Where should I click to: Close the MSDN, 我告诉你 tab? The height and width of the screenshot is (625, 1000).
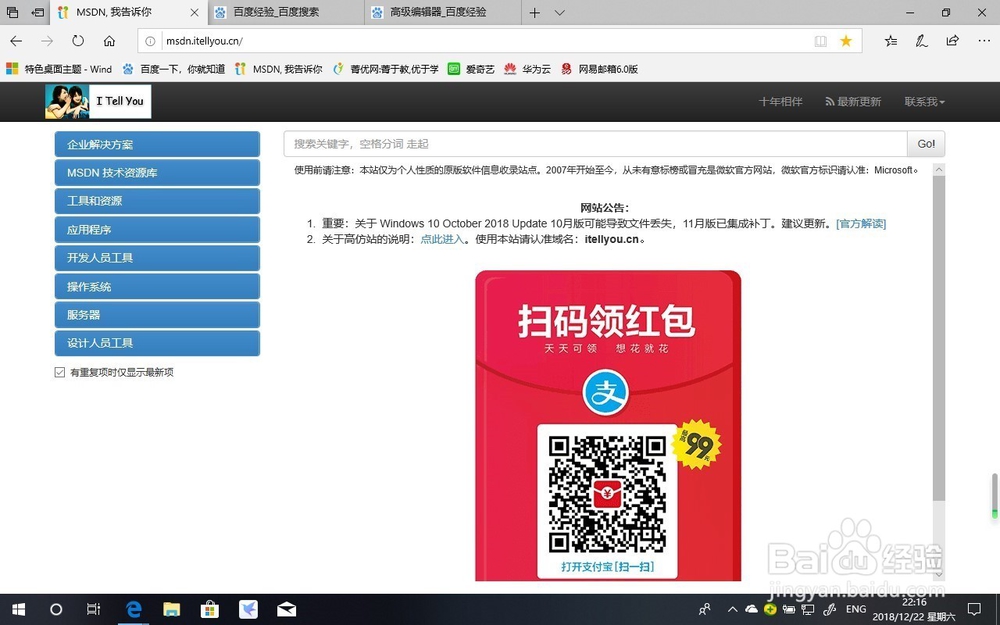pos(195,12)
